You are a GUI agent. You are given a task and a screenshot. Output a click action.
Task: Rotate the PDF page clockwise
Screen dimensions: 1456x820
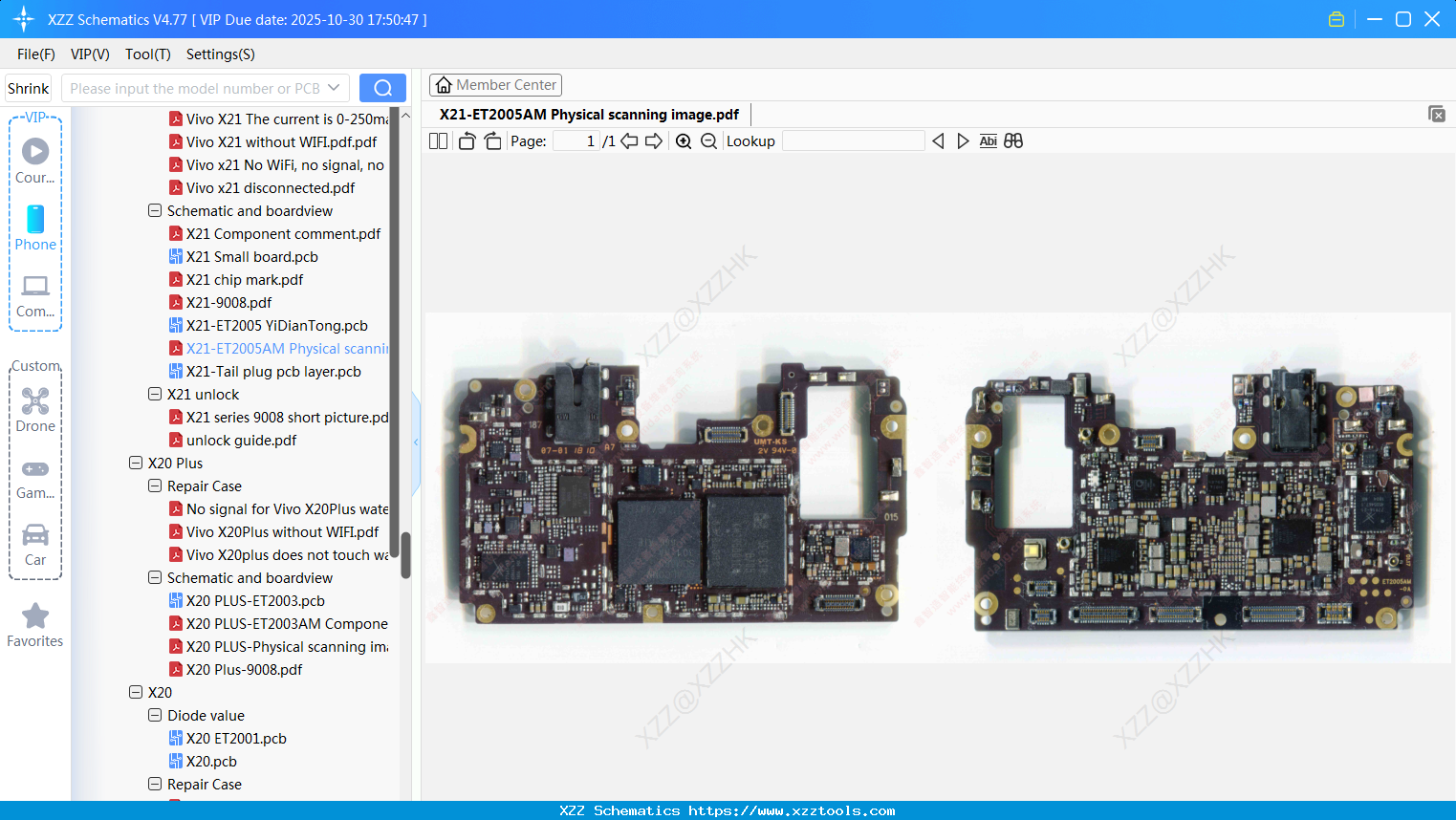point(491,140)
